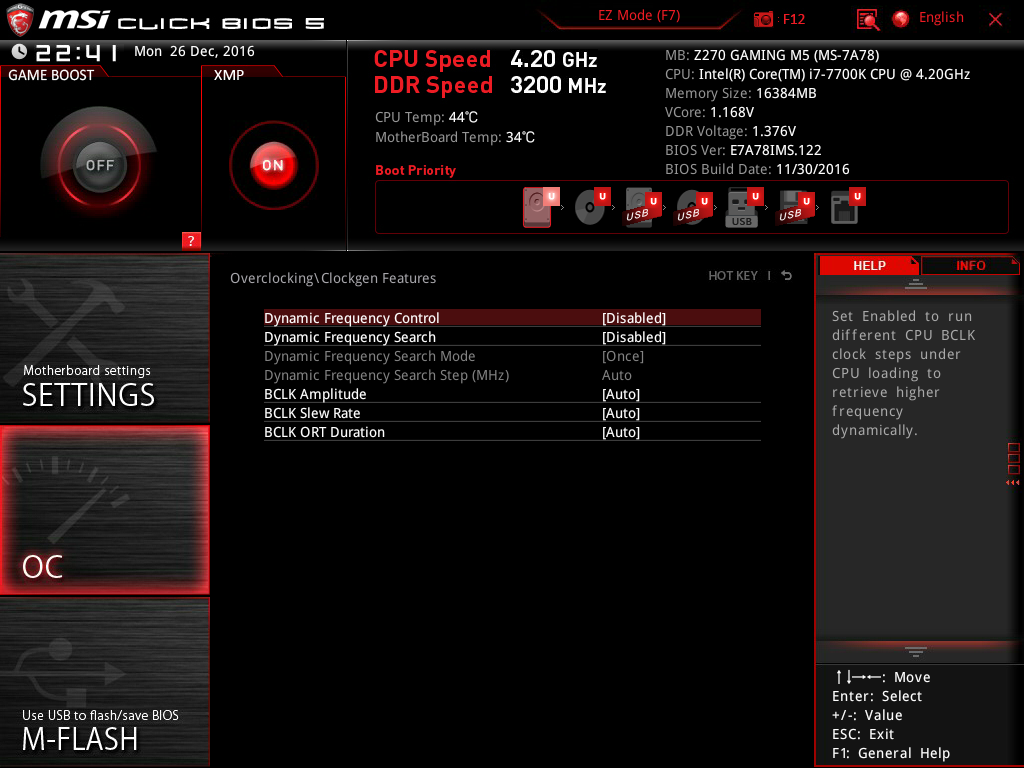Take a screenshot with the F12 camera icon
Screen dimensions: 1024x768
click(x=763, y=20)
